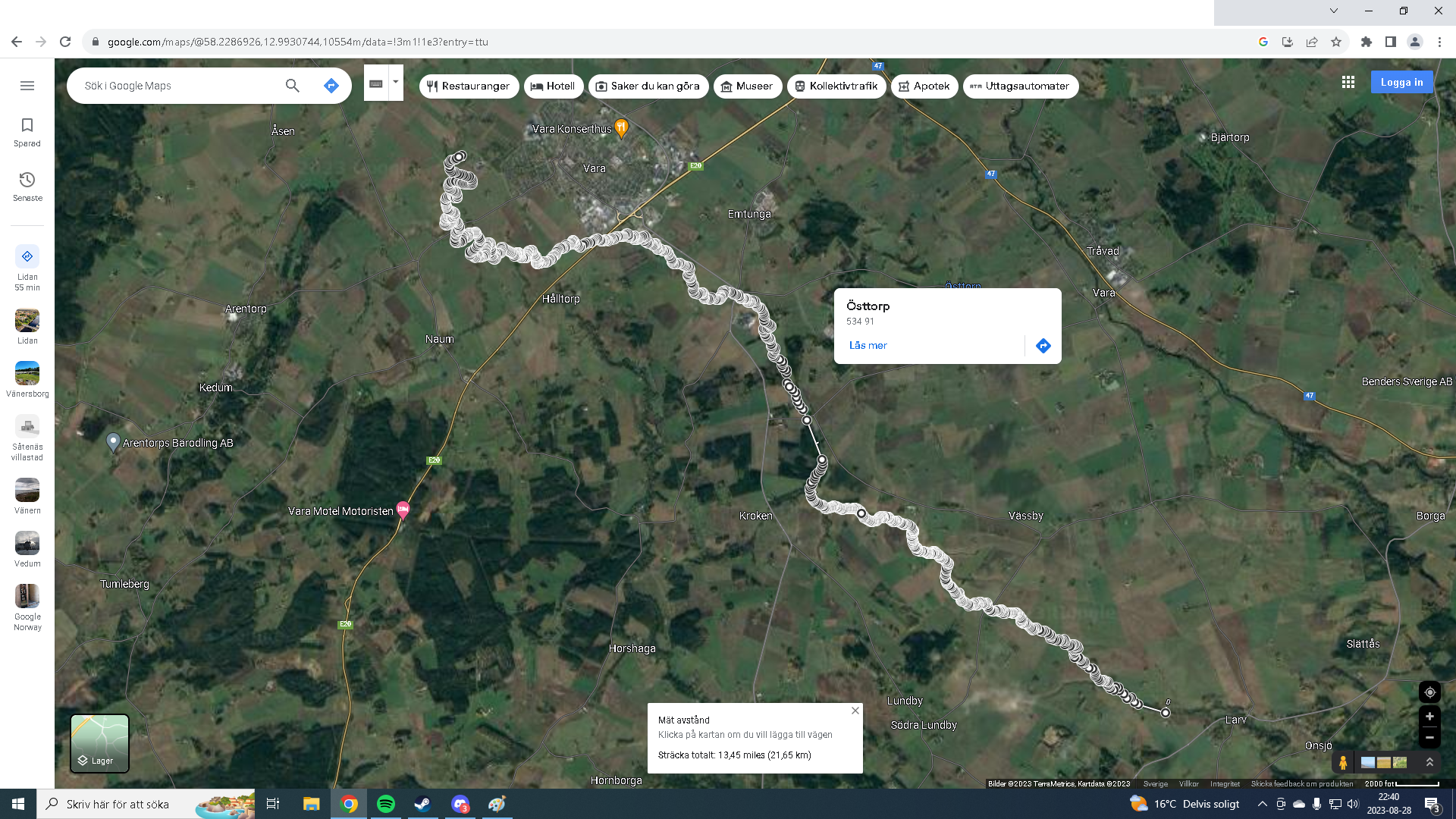The height and width of the screenshot is (819, 1456).
Task: Select the Restauranger category chip
Action: click(469, 86)
